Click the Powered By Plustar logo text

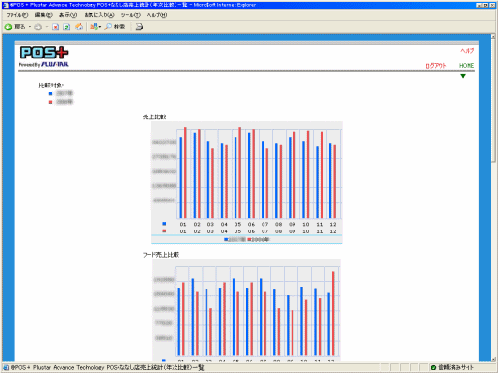coord(43,65)
